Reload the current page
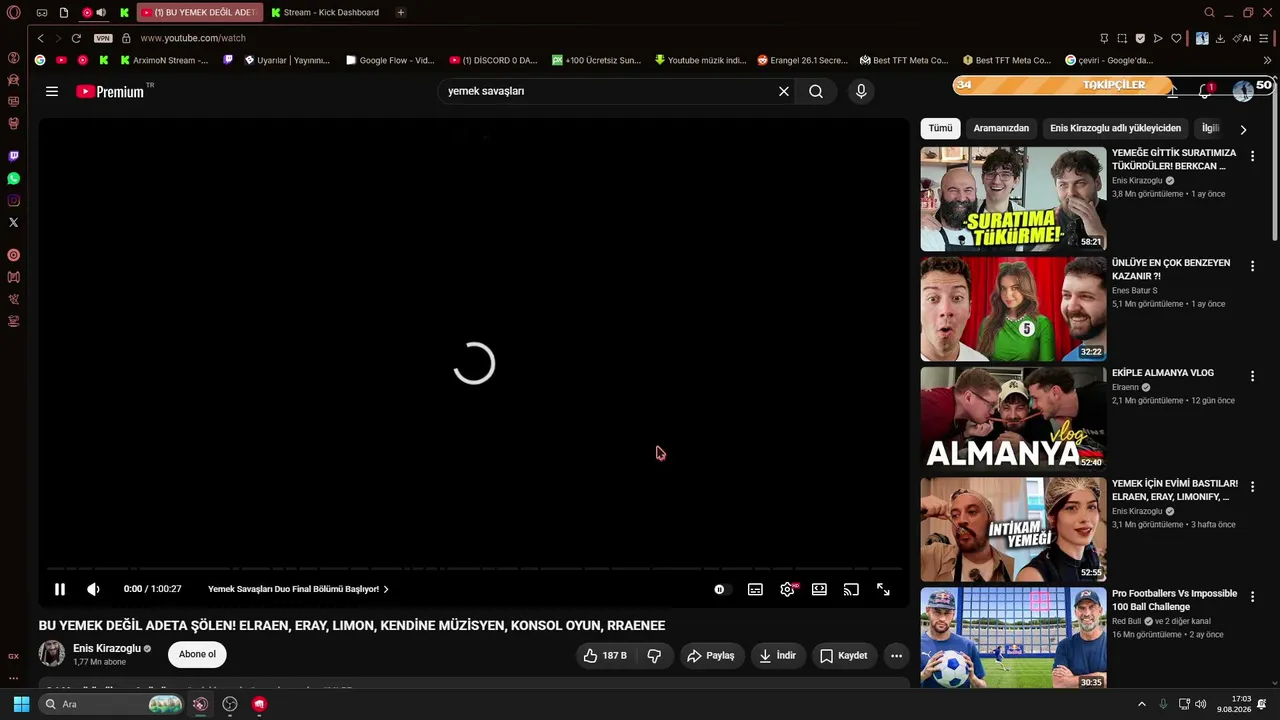This screenshot has height=720, width=1280. coord(76,38)
